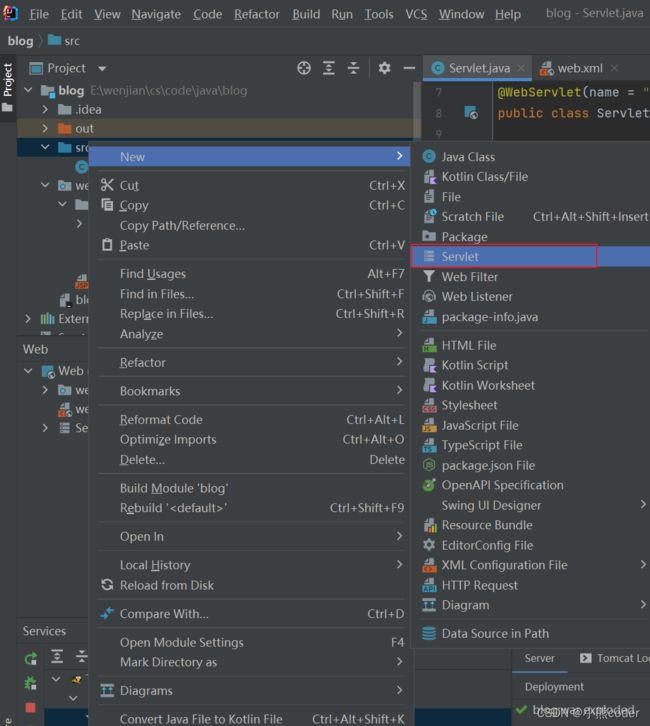Choose Mark Directory as
Screen dimensions: 650x726
tap(250, 662)
